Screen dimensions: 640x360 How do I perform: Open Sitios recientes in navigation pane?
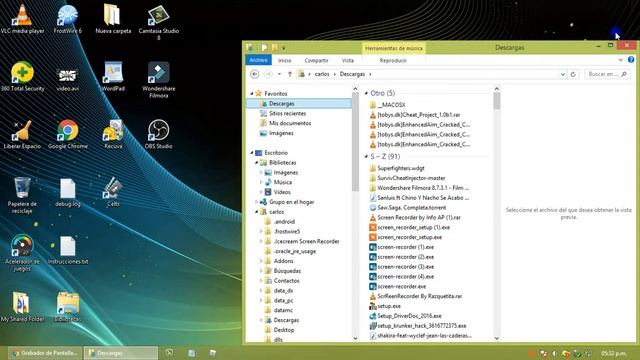[287, 113]
